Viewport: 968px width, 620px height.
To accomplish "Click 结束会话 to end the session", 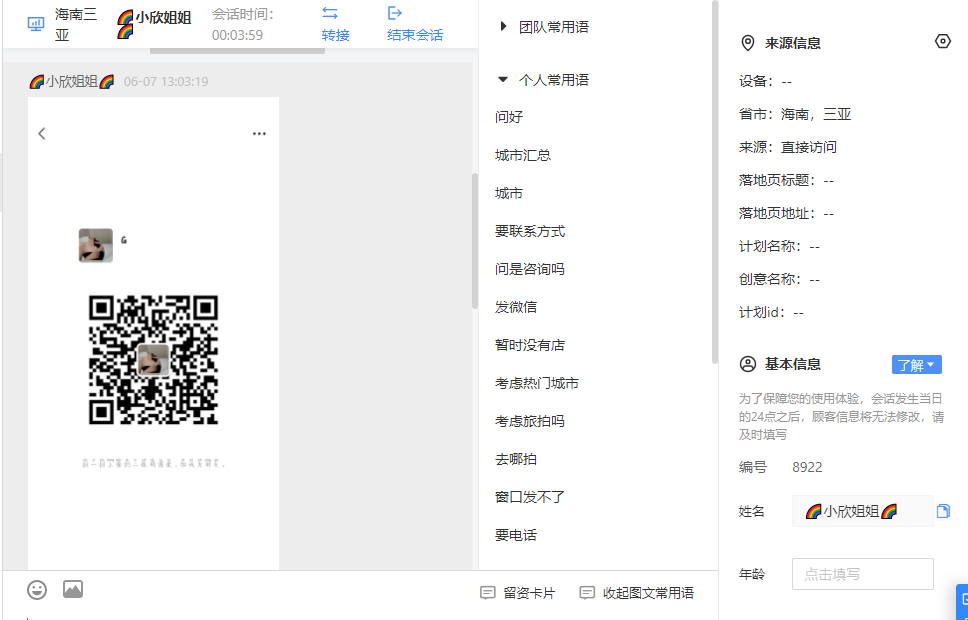I will [x=415, y=35].
